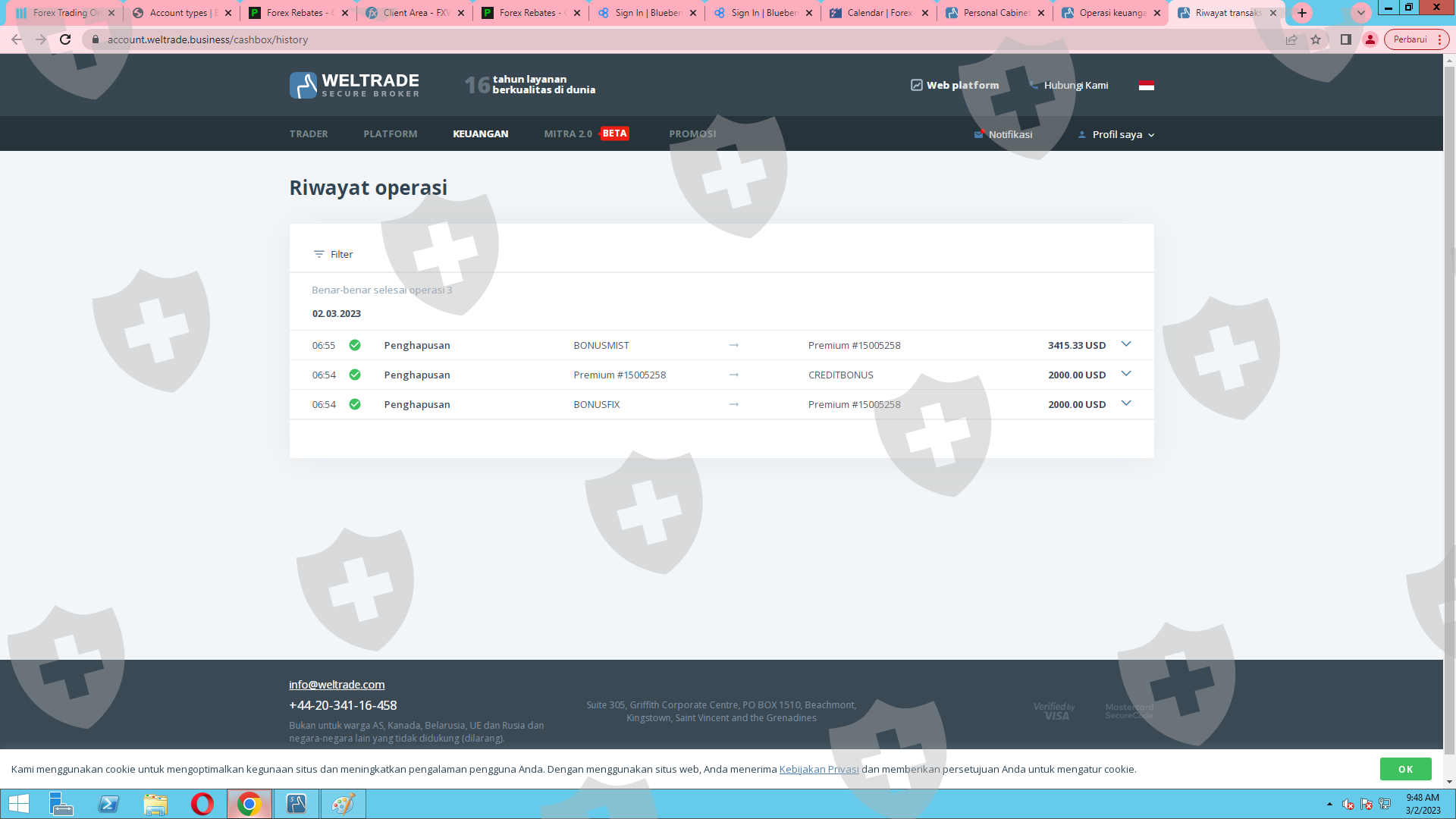Accept cookies with OK button
This screenshot has height=819, width=1456.
tap(1405, 769)
